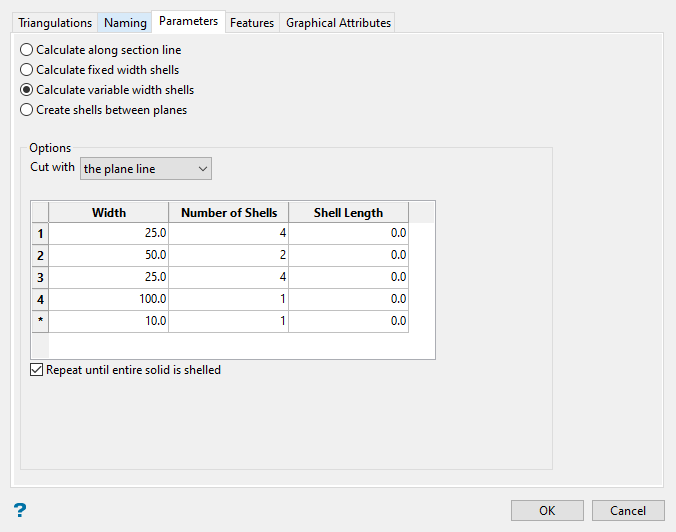Click the Width column header
This screenshot has height=532, width=676.
(x=109, y=212)
